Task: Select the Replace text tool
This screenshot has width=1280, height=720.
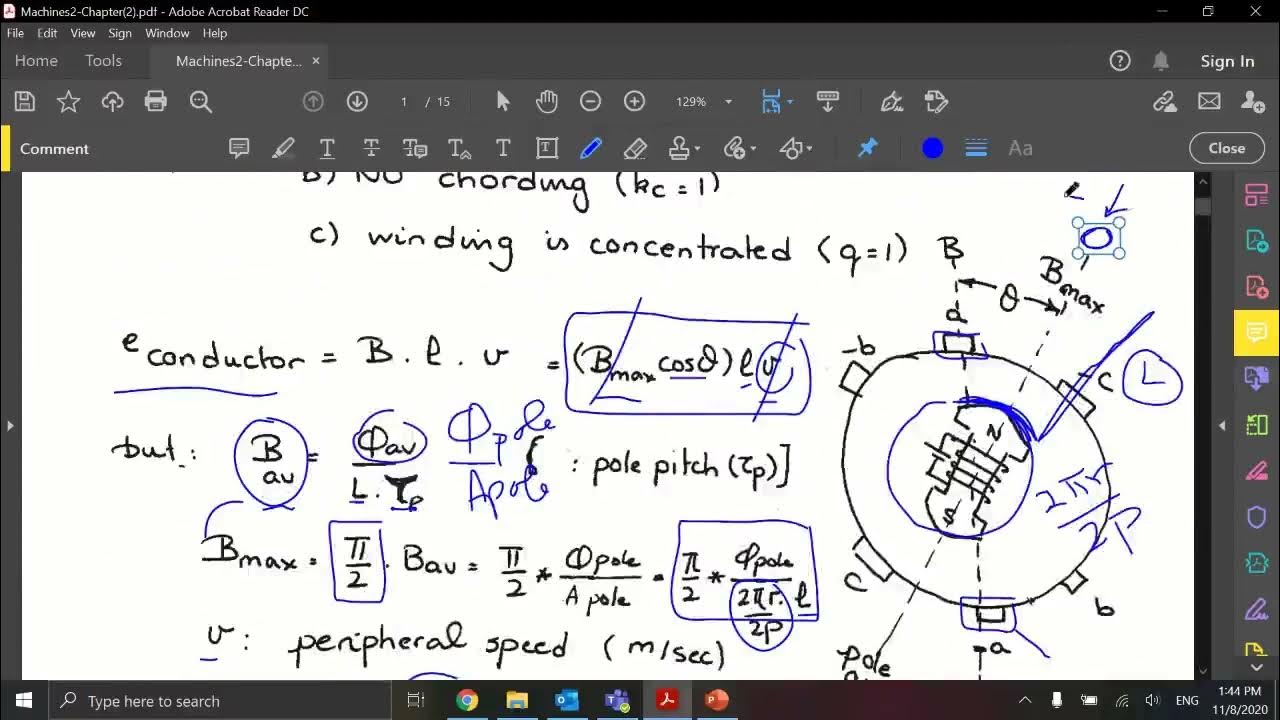Action: click(x=415, y=148)
